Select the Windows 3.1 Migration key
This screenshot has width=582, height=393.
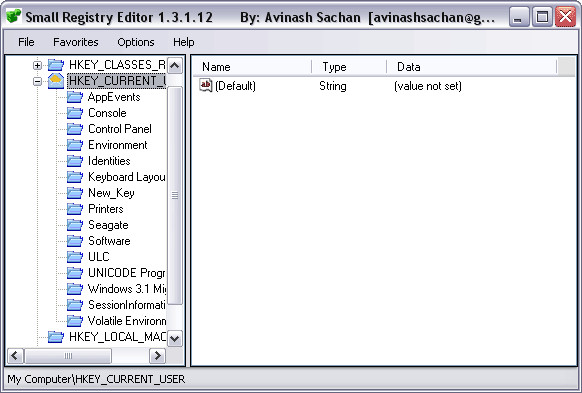click(x=127, y=289)
